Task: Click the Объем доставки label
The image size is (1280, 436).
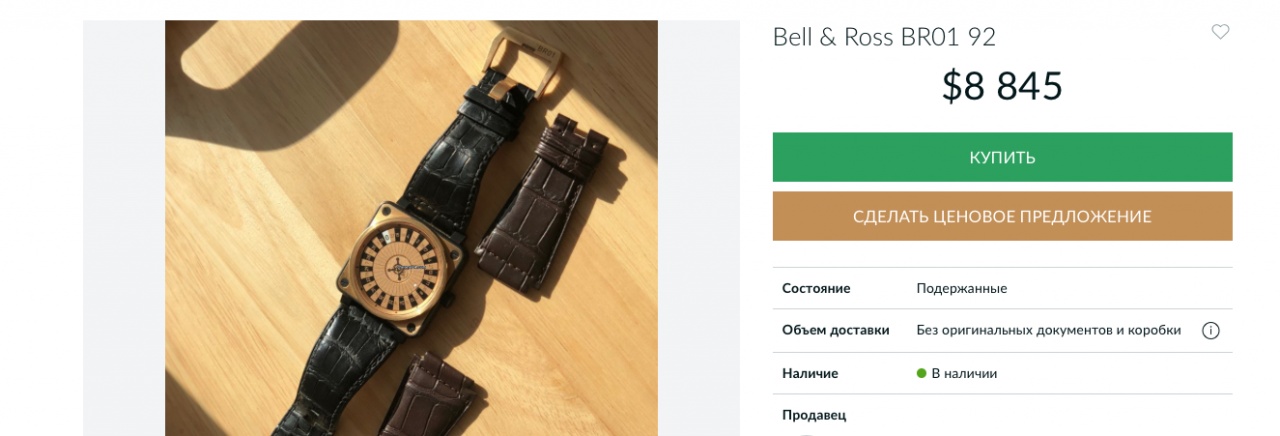Action: pos(835,330)
